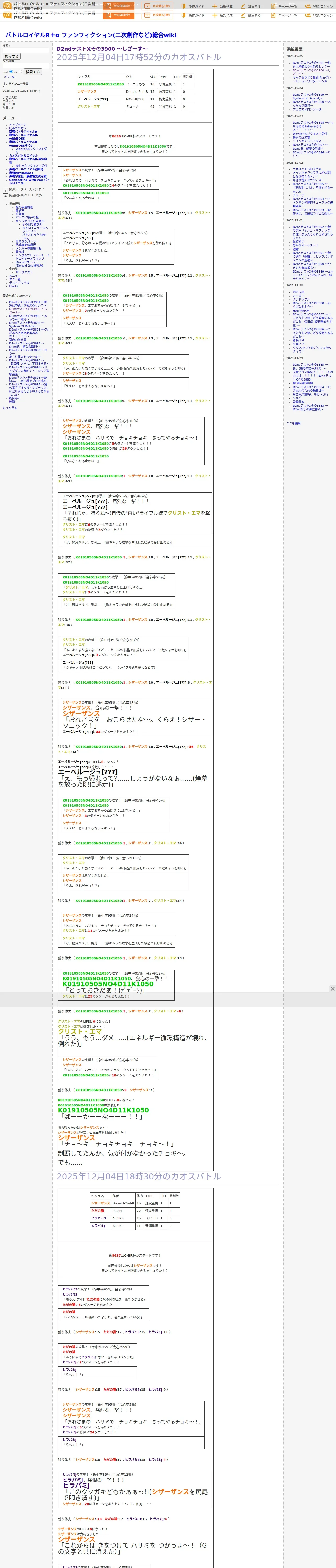The image size is (336, 1568).
Task: Close the overlay banner with the X button
Action: coord(332,989)
